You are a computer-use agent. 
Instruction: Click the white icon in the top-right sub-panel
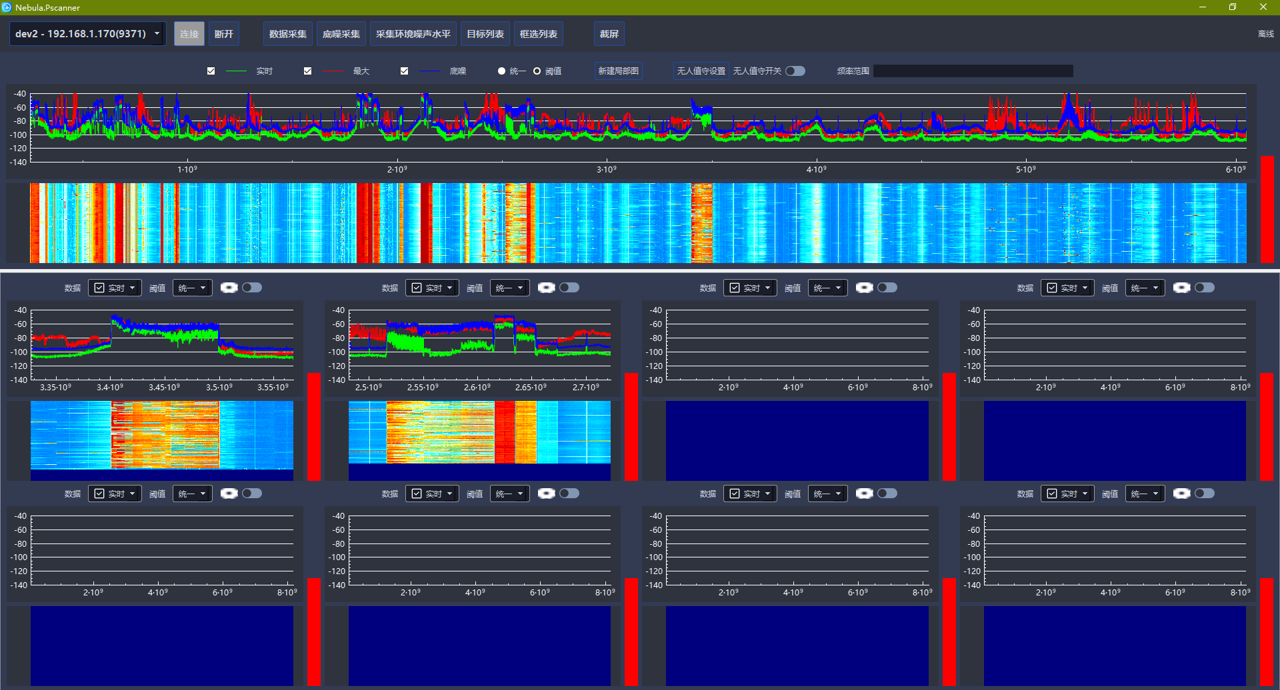pos(1181,288)
